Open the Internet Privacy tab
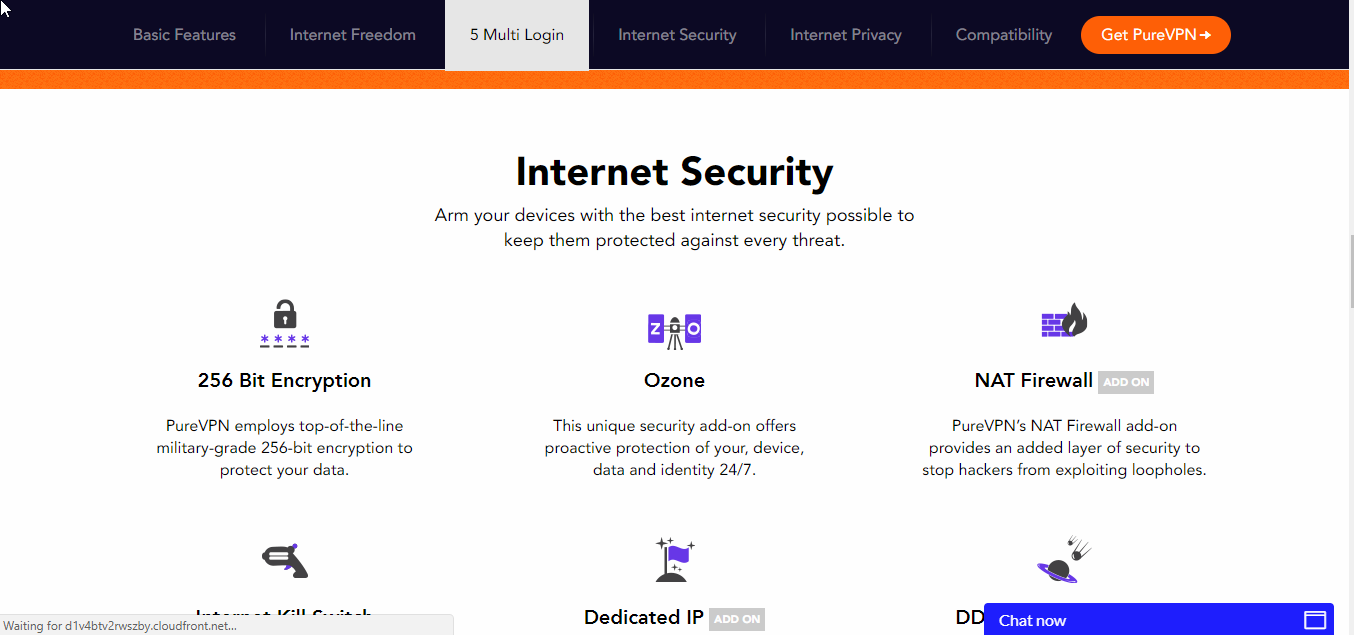This screenshot has height=635, width=1354. [846, 35]
